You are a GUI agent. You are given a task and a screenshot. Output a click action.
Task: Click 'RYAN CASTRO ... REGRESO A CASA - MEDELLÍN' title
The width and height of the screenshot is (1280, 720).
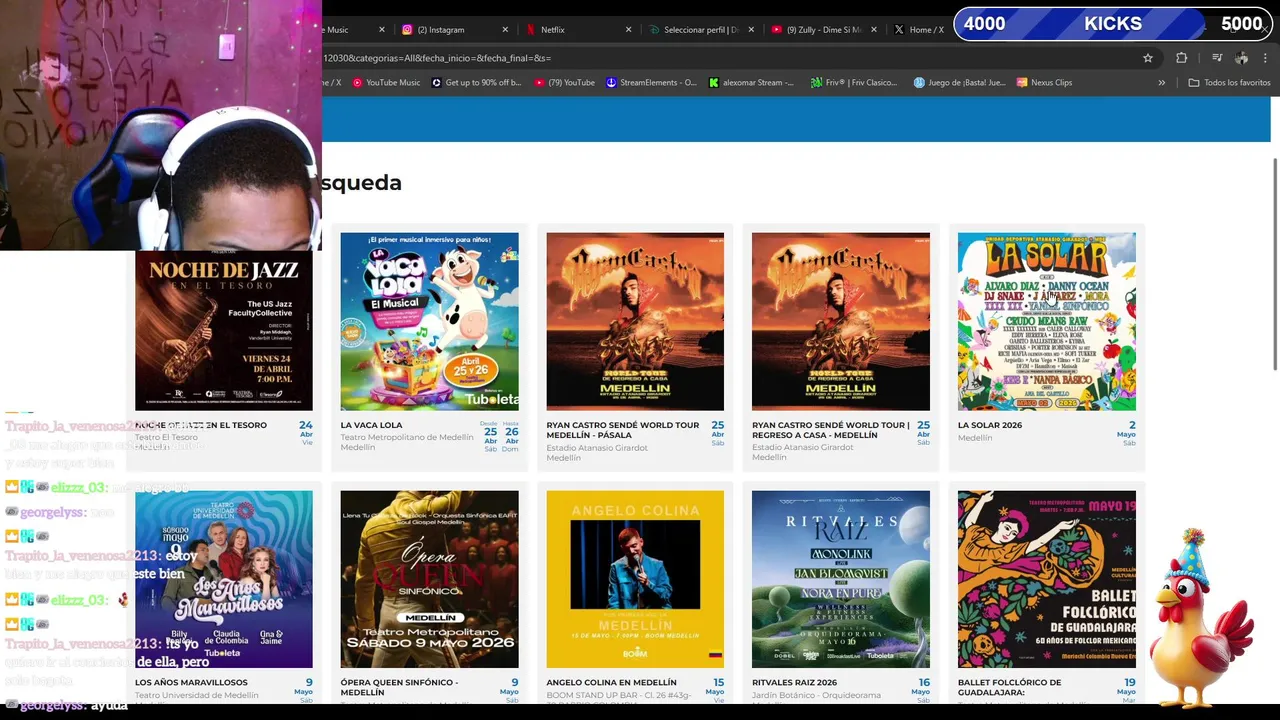point(831,430)
